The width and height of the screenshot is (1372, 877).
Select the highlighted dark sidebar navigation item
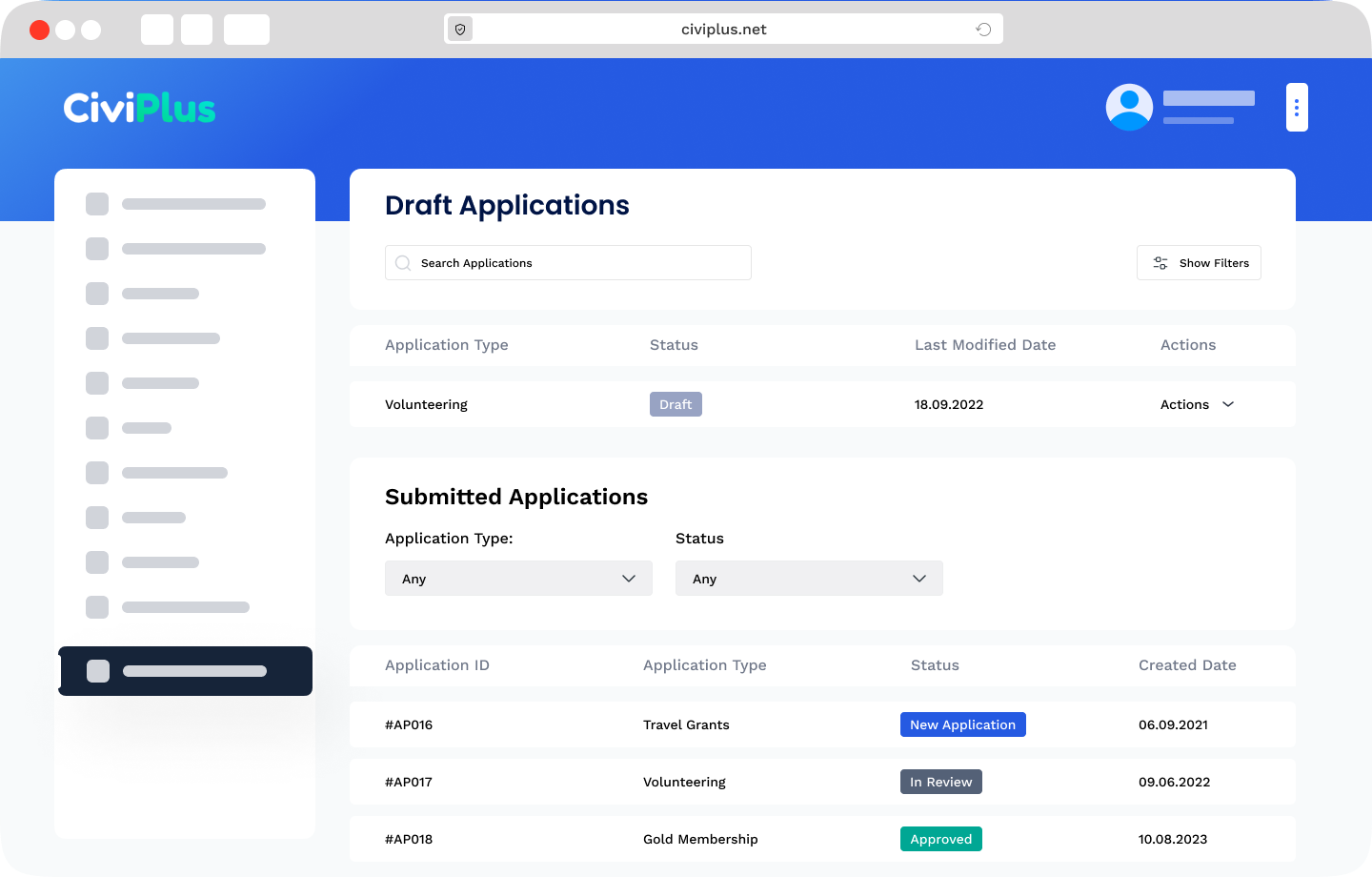point(185,671)
